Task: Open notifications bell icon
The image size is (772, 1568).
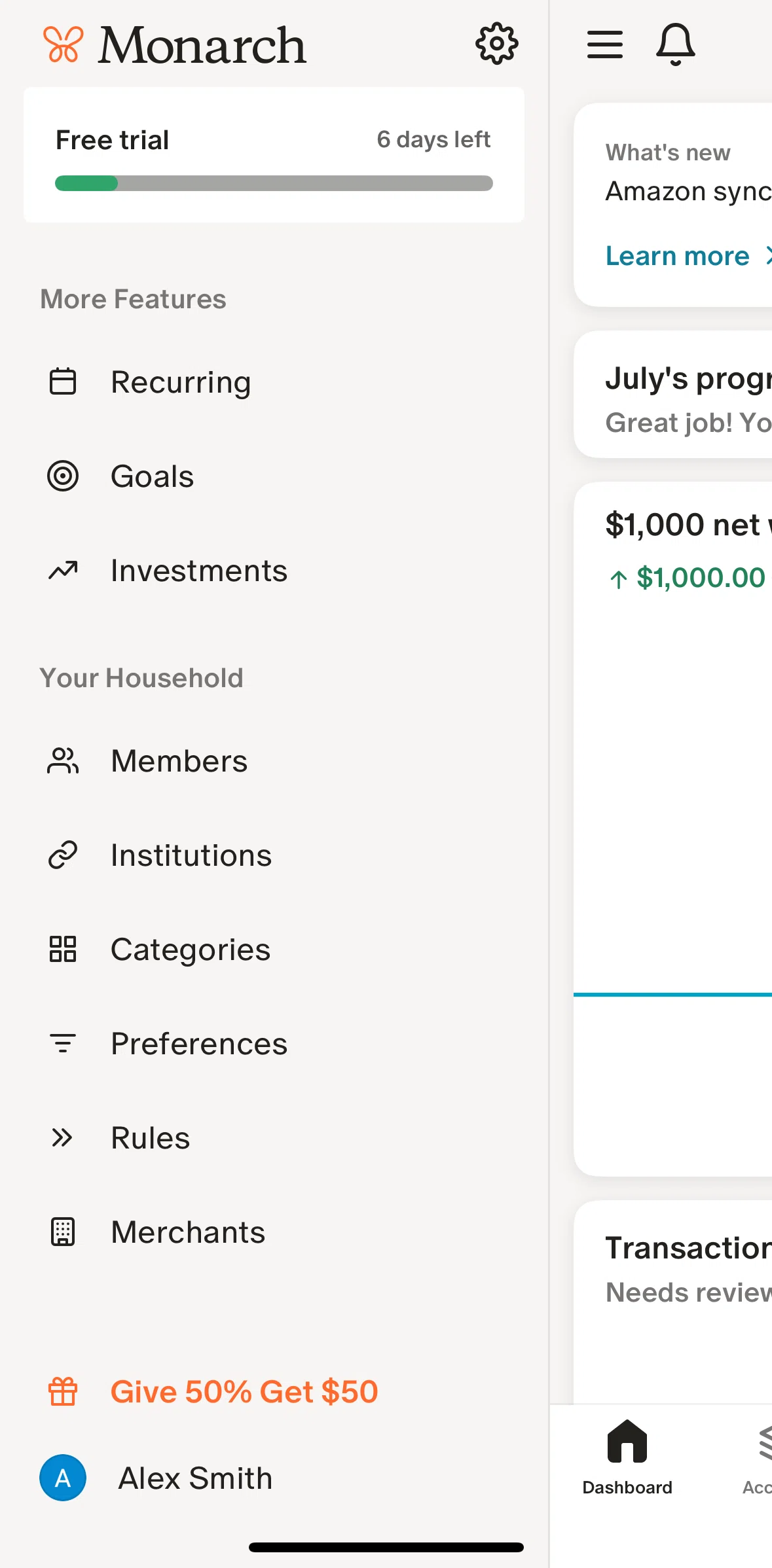Action: [x=675, y=44]
